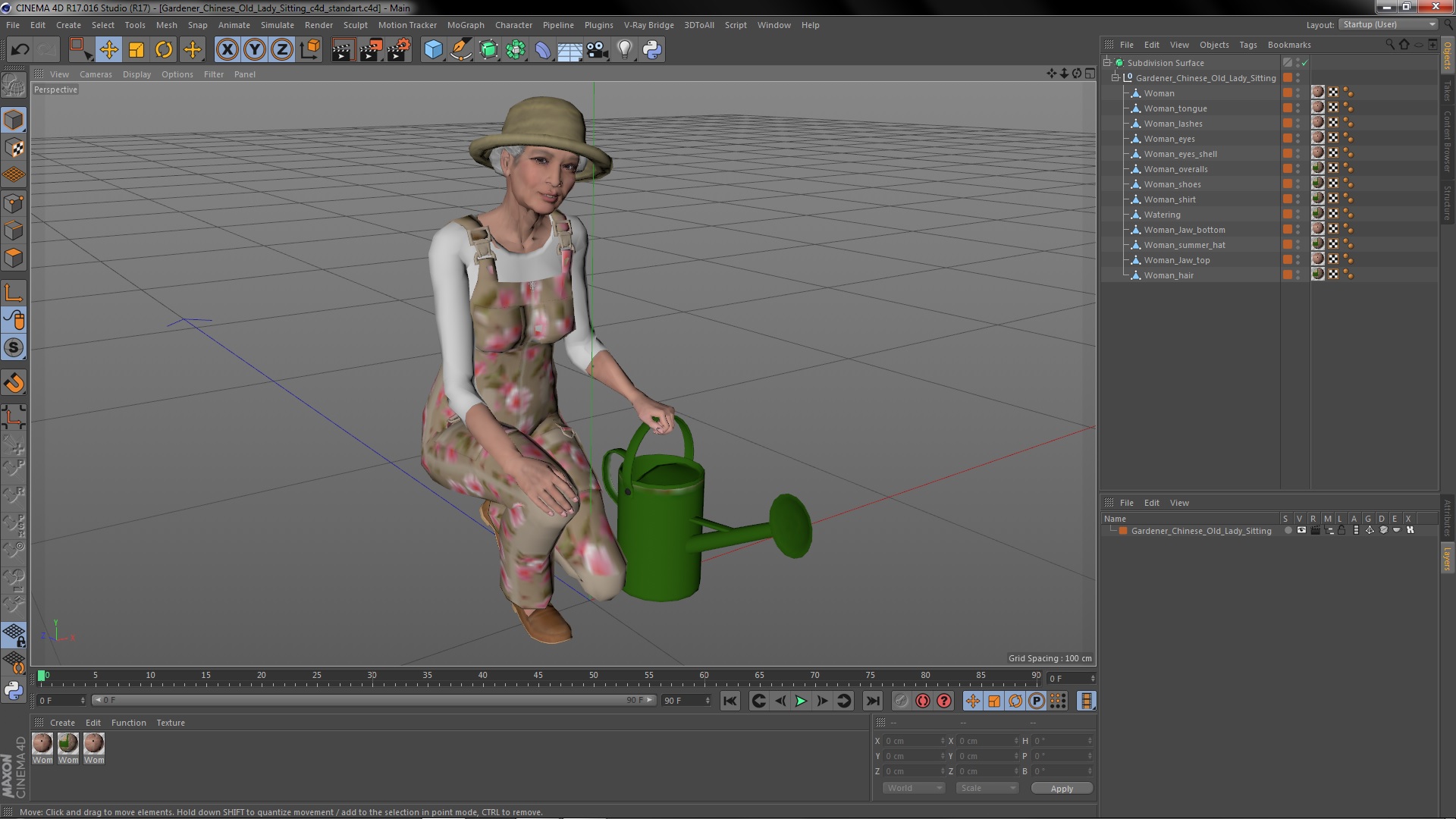Open the spline Pen tool
1456x819 pixels.
point(460,50)
